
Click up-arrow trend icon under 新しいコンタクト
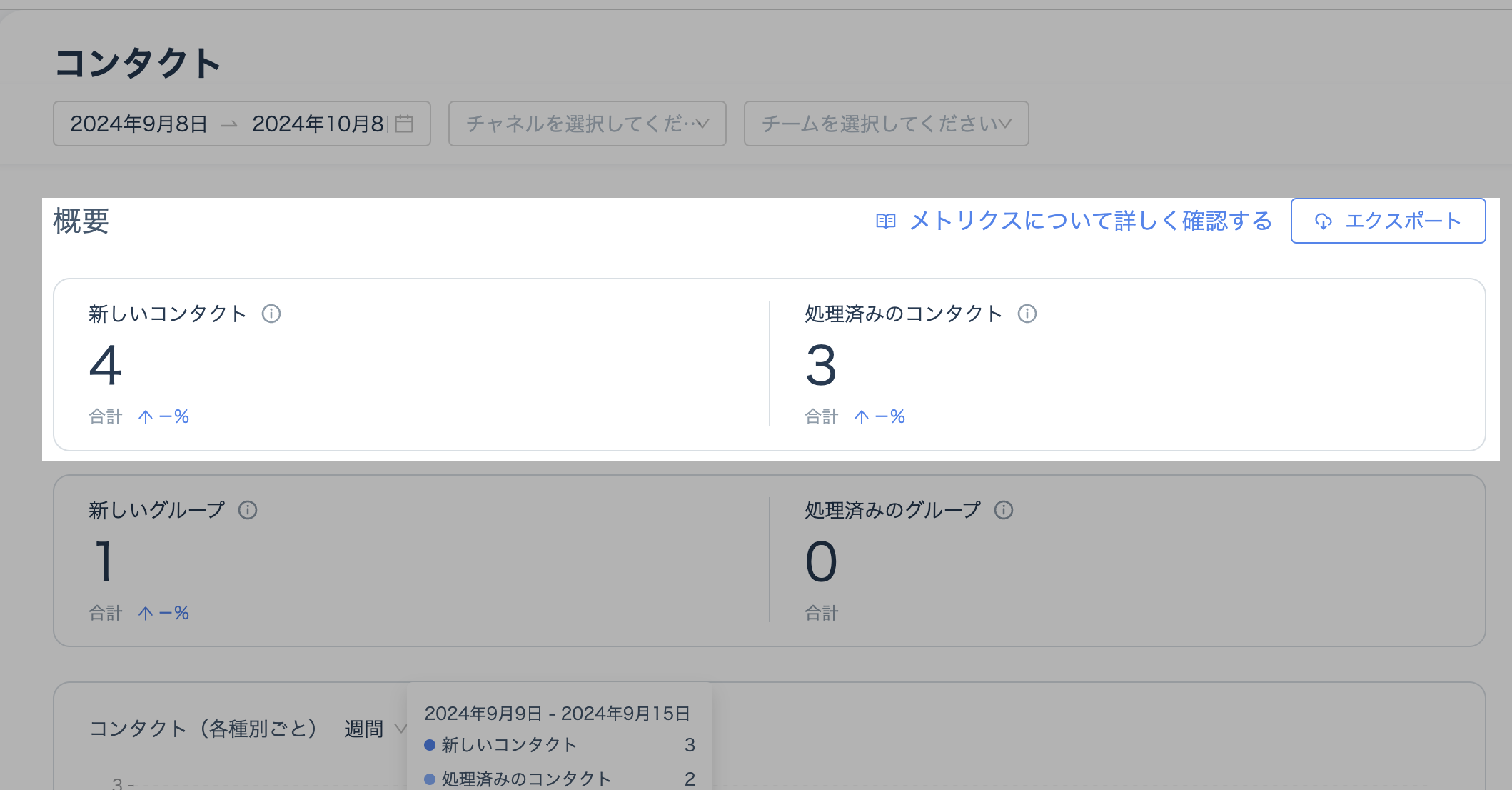coord(146,416)
